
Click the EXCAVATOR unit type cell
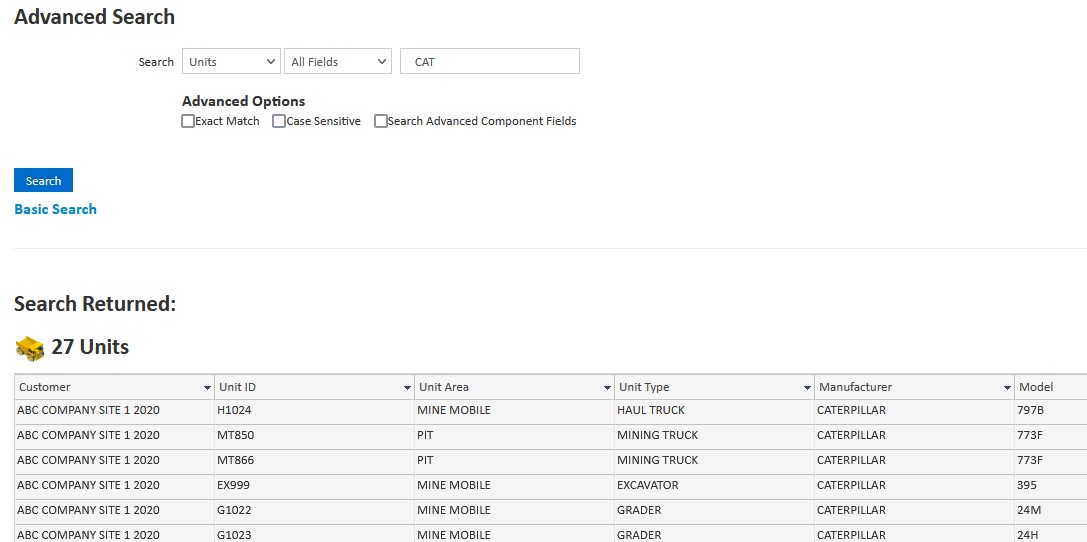click(648, 485)
